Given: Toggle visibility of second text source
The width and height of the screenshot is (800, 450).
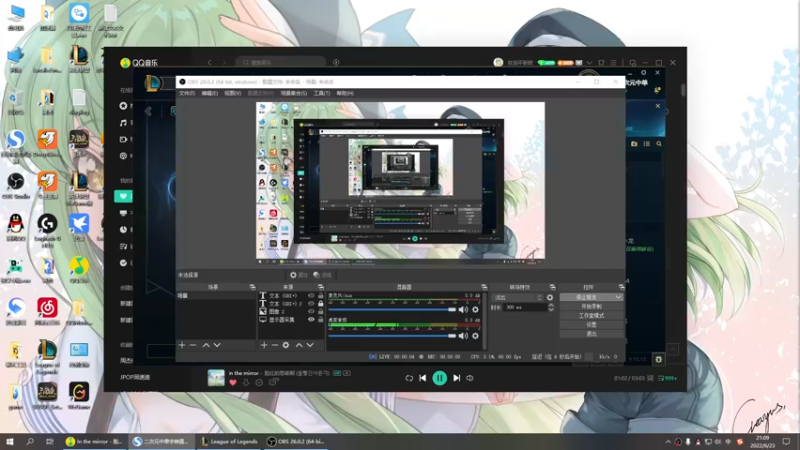Looking at the screenshot, I should 311,304.
